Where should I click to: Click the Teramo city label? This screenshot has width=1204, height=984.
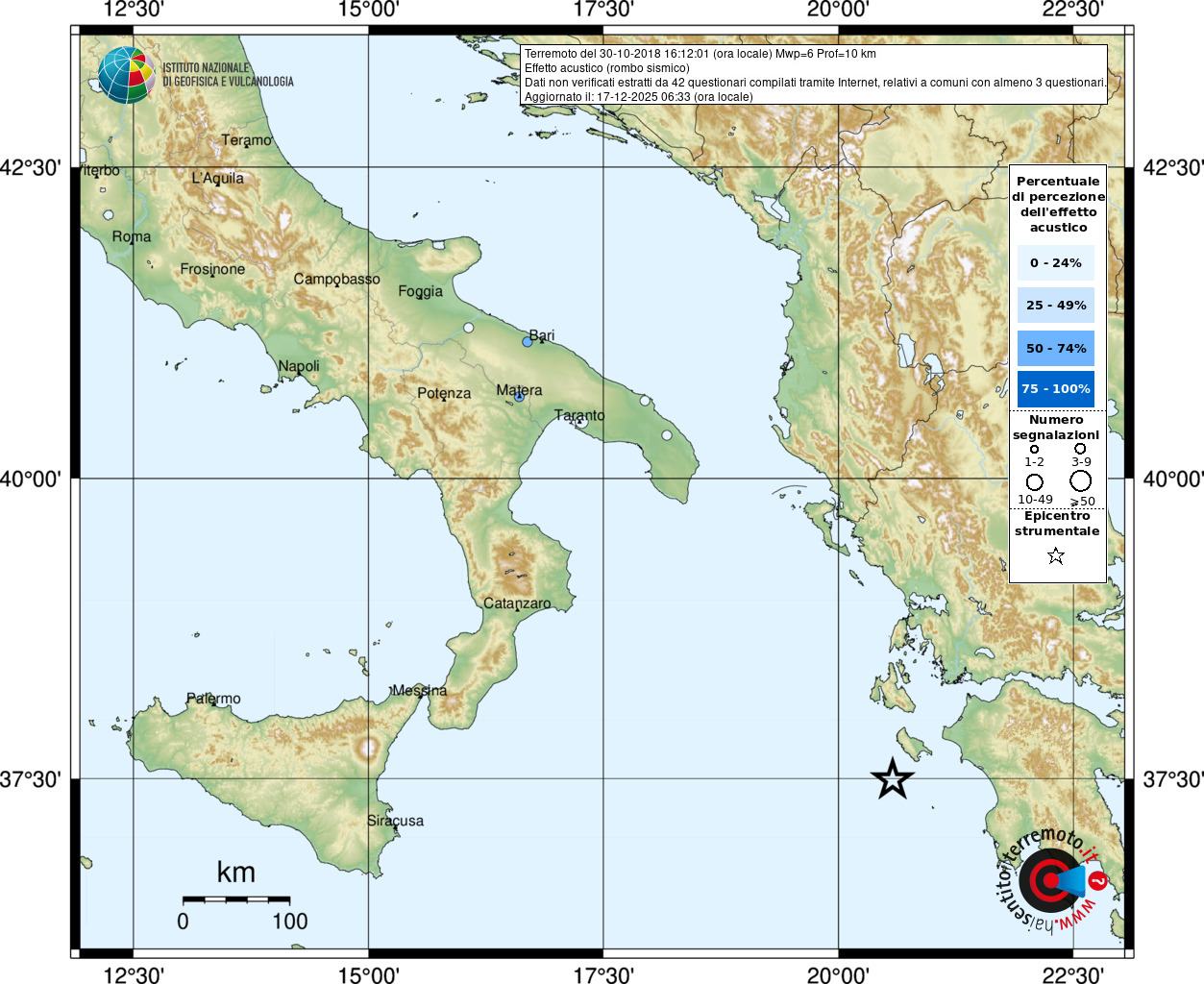click(x=246, y=140)
